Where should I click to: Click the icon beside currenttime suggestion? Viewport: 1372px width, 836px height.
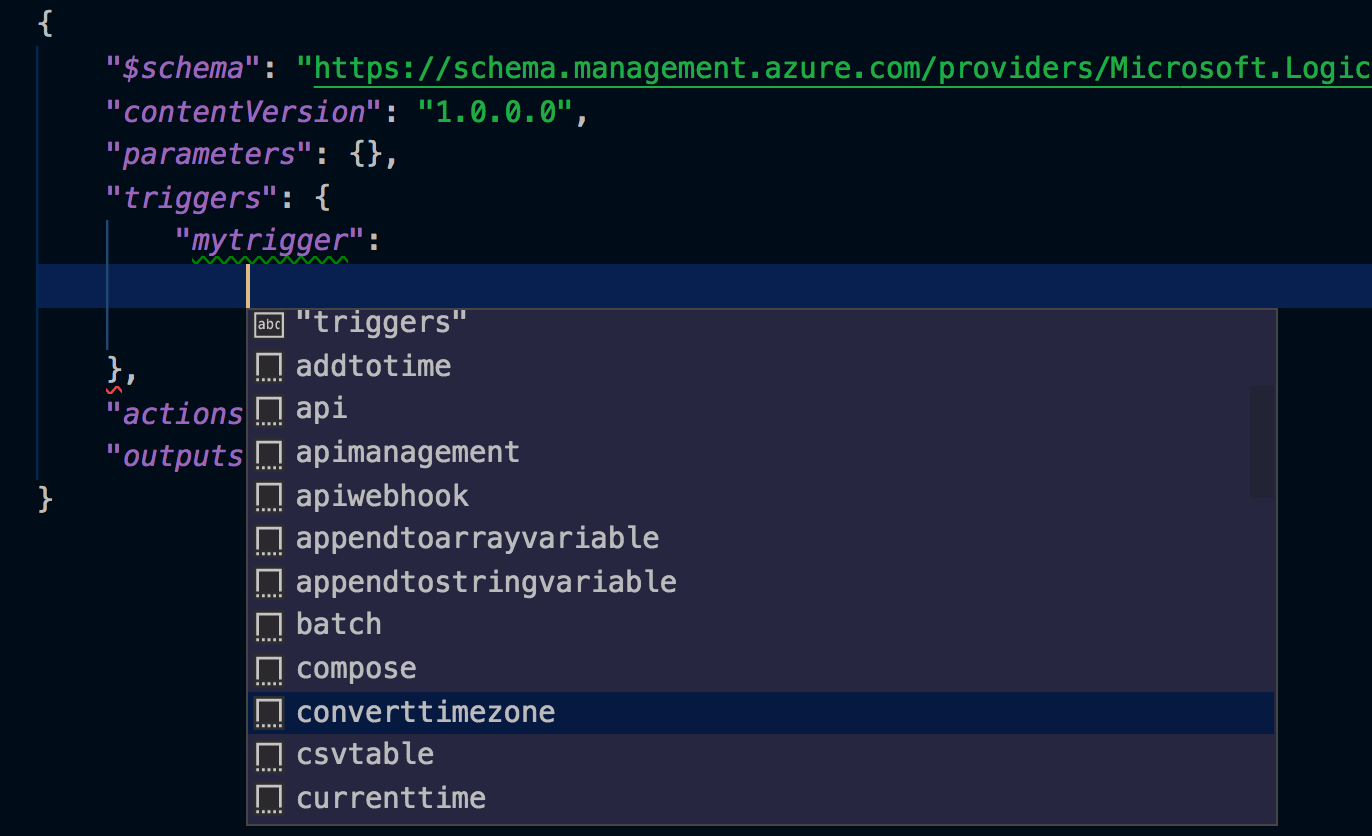(x=268, y=799)
